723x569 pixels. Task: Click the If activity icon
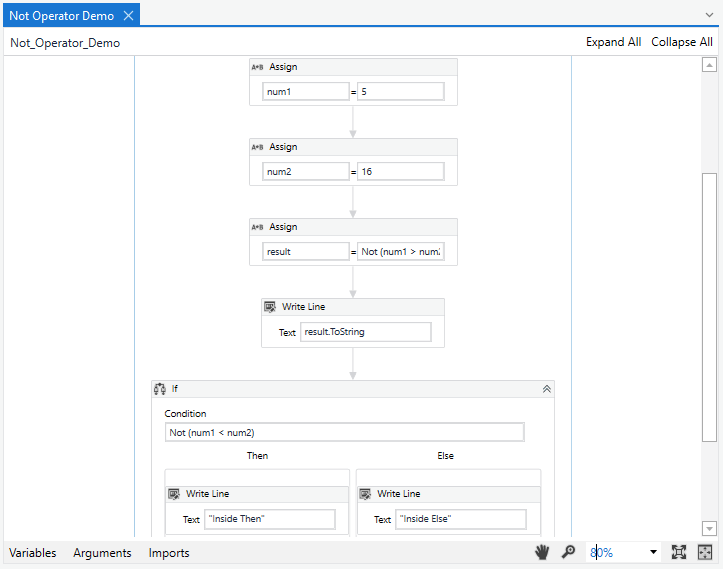pos(160,389)
